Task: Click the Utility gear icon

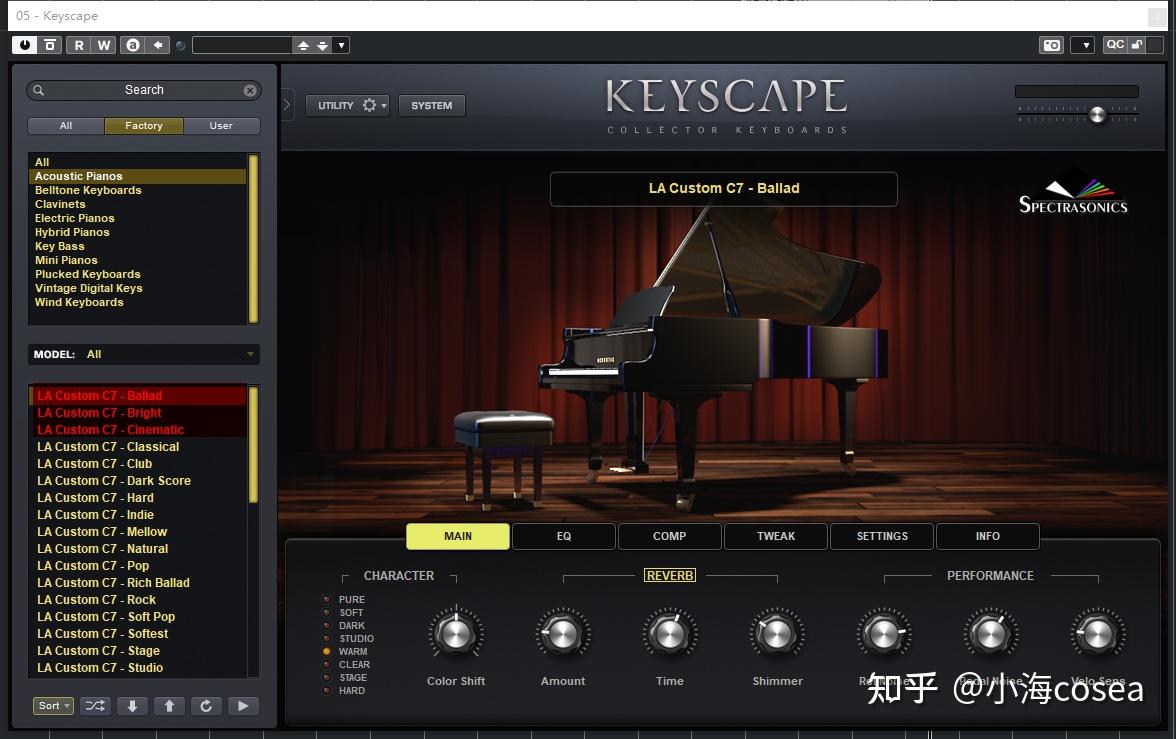Action: point(369,105)
